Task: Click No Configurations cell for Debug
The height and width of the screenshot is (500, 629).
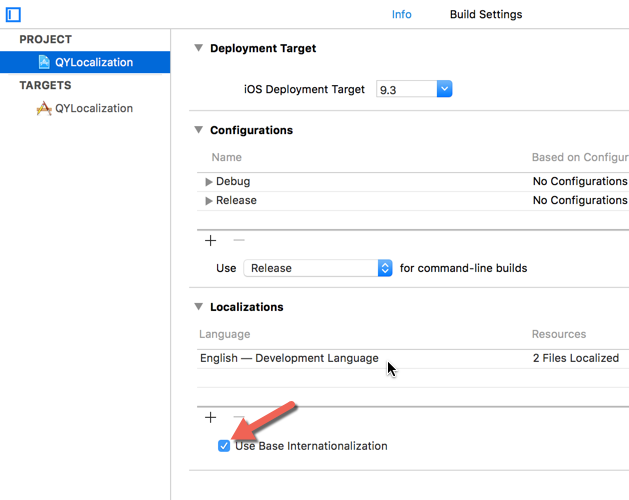Action: point(580,181)
